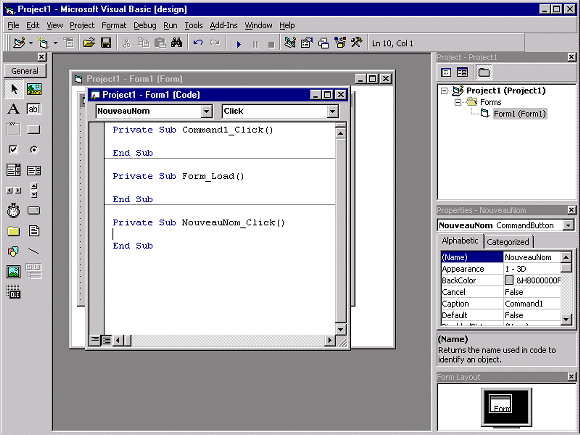Select the OLE container tool

pos(14,292)
